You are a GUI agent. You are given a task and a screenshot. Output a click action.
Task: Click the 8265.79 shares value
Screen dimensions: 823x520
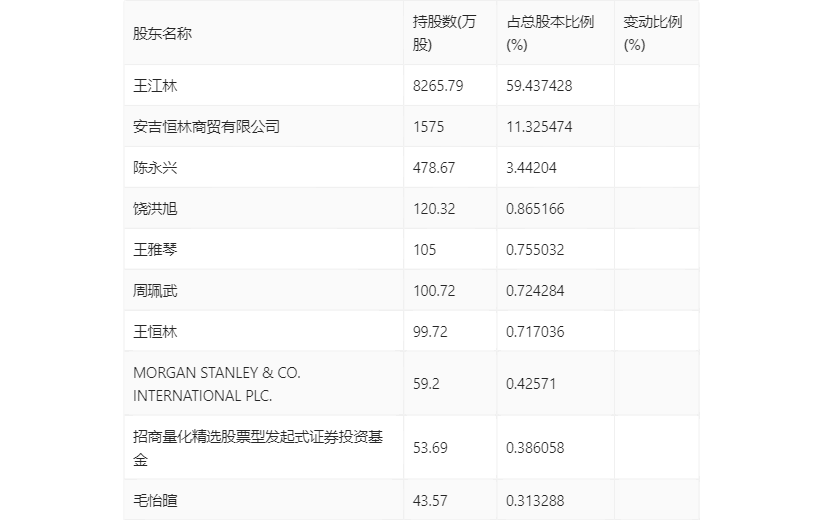pos(438,86)
